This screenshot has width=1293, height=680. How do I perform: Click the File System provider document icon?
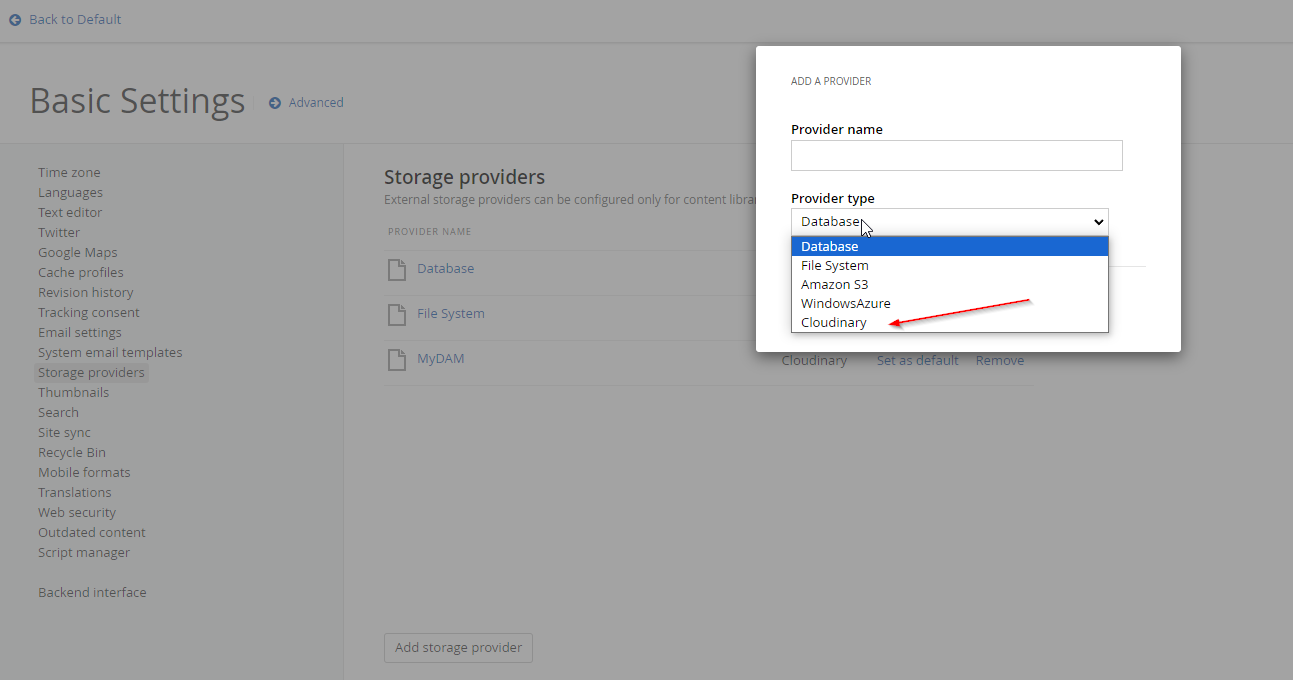click(x=397, y=315)
